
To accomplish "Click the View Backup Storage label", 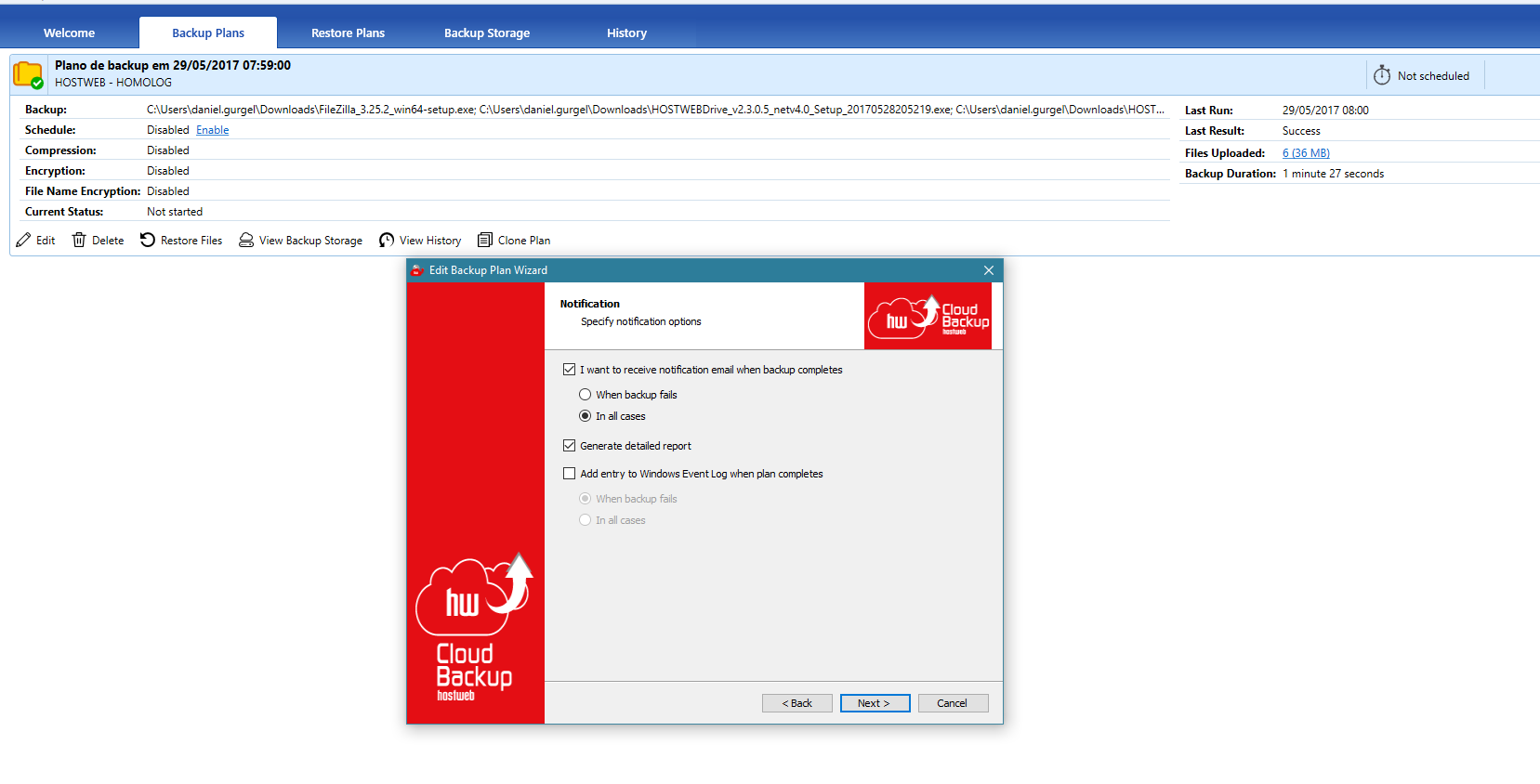I will [310, 241].
